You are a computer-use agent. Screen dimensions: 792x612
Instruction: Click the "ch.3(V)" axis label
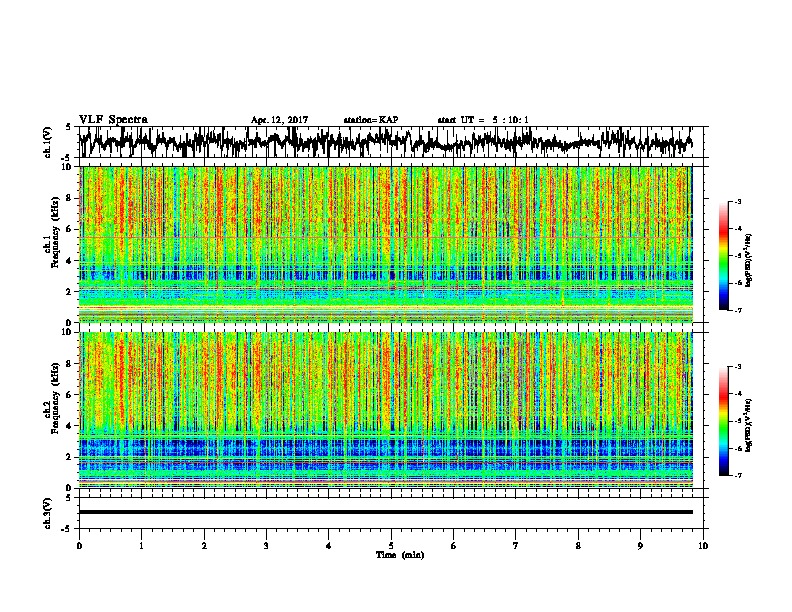(48, 513)
